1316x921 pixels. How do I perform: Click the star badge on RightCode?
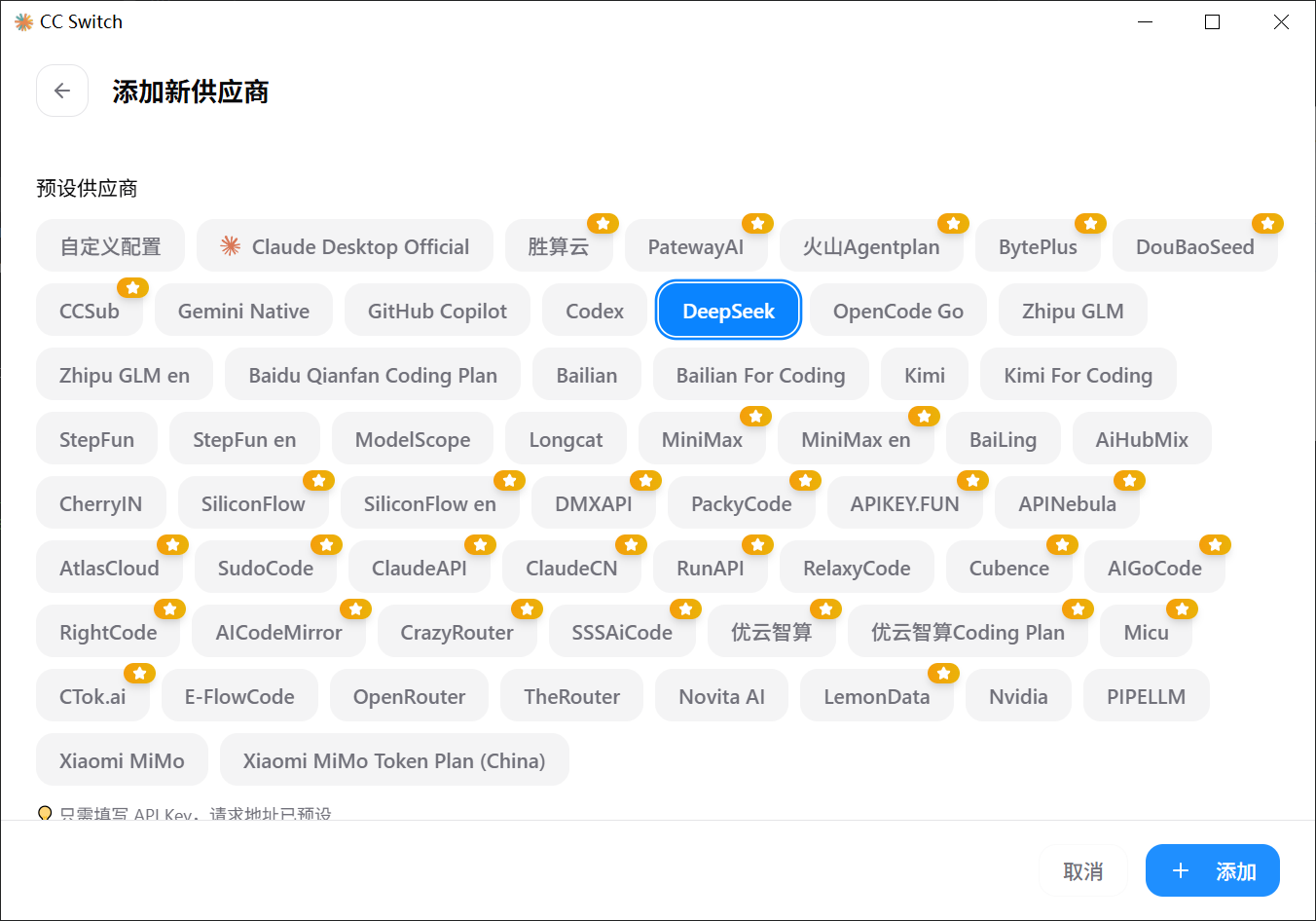(x=169, y=609)
